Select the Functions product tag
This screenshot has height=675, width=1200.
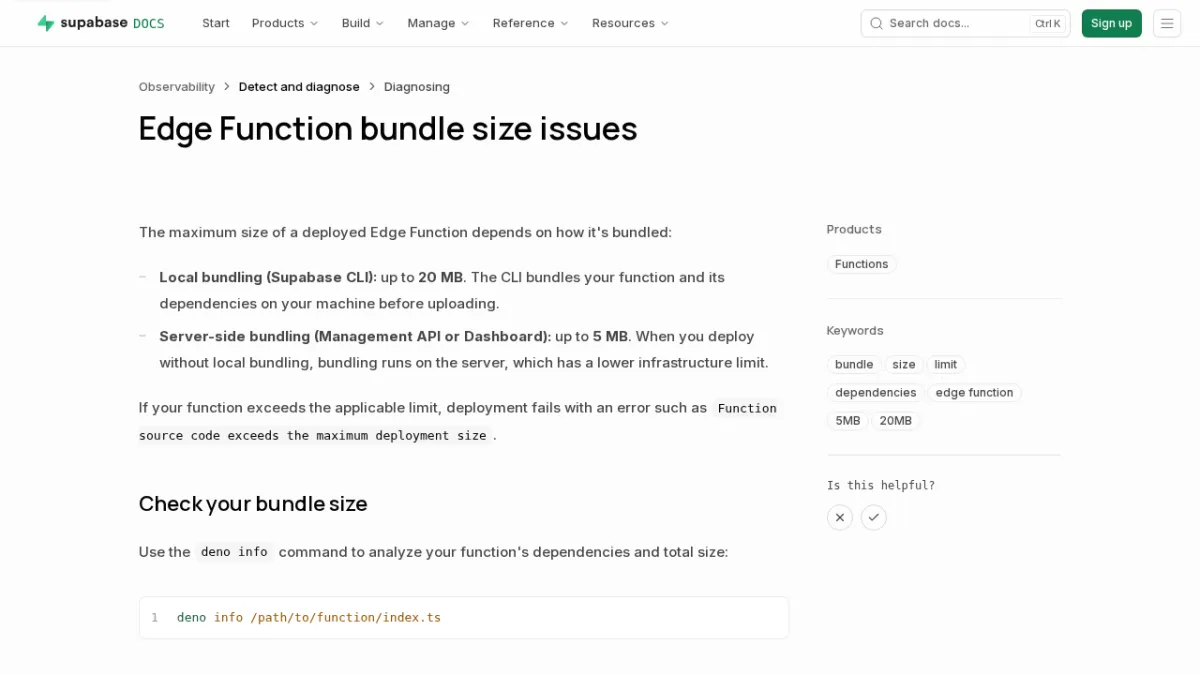862,264
